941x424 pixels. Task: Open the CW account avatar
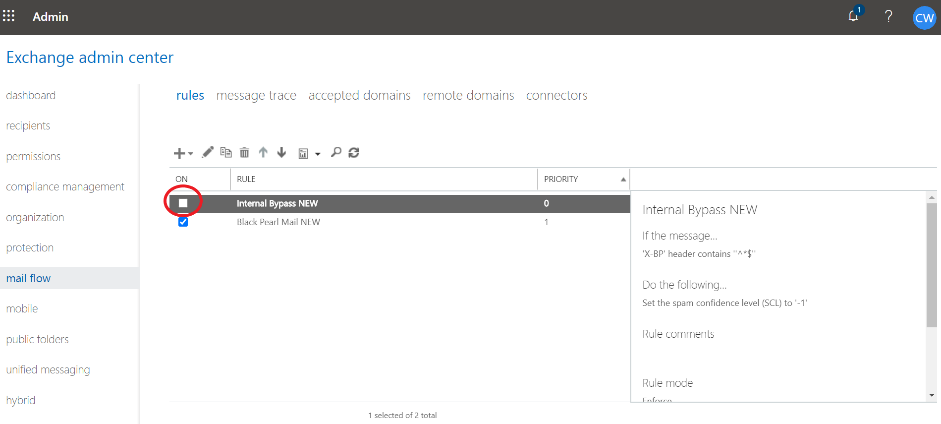point(924,18)
